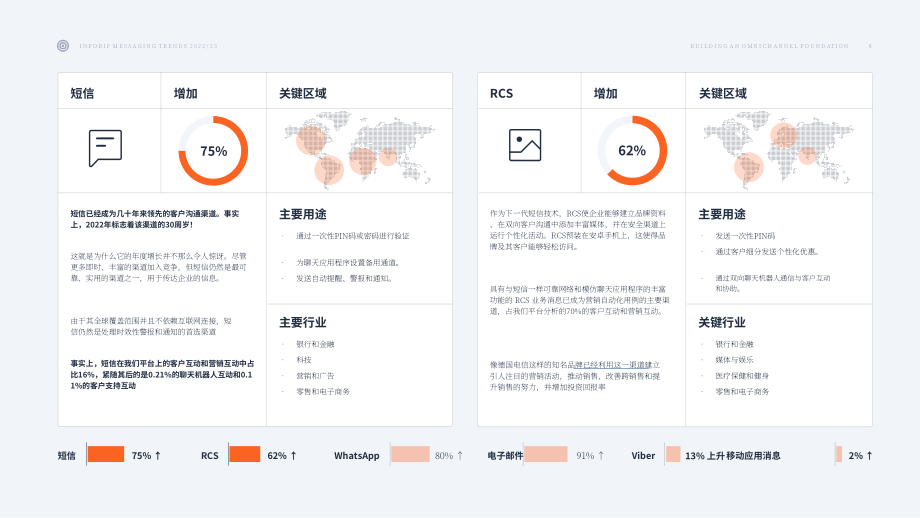Click the orange RCS bar in the footer
Viewport: 920px width, 518px height.
(245, 455)
